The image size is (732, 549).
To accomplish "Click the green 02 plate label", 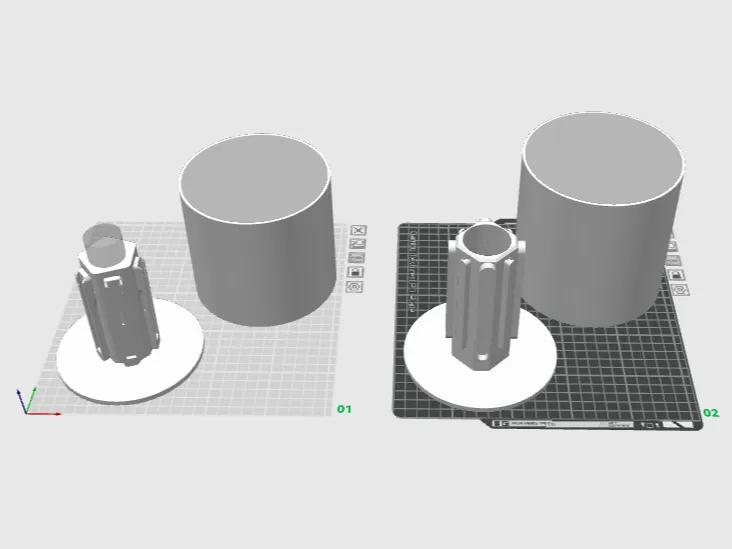I will [711, 413].
